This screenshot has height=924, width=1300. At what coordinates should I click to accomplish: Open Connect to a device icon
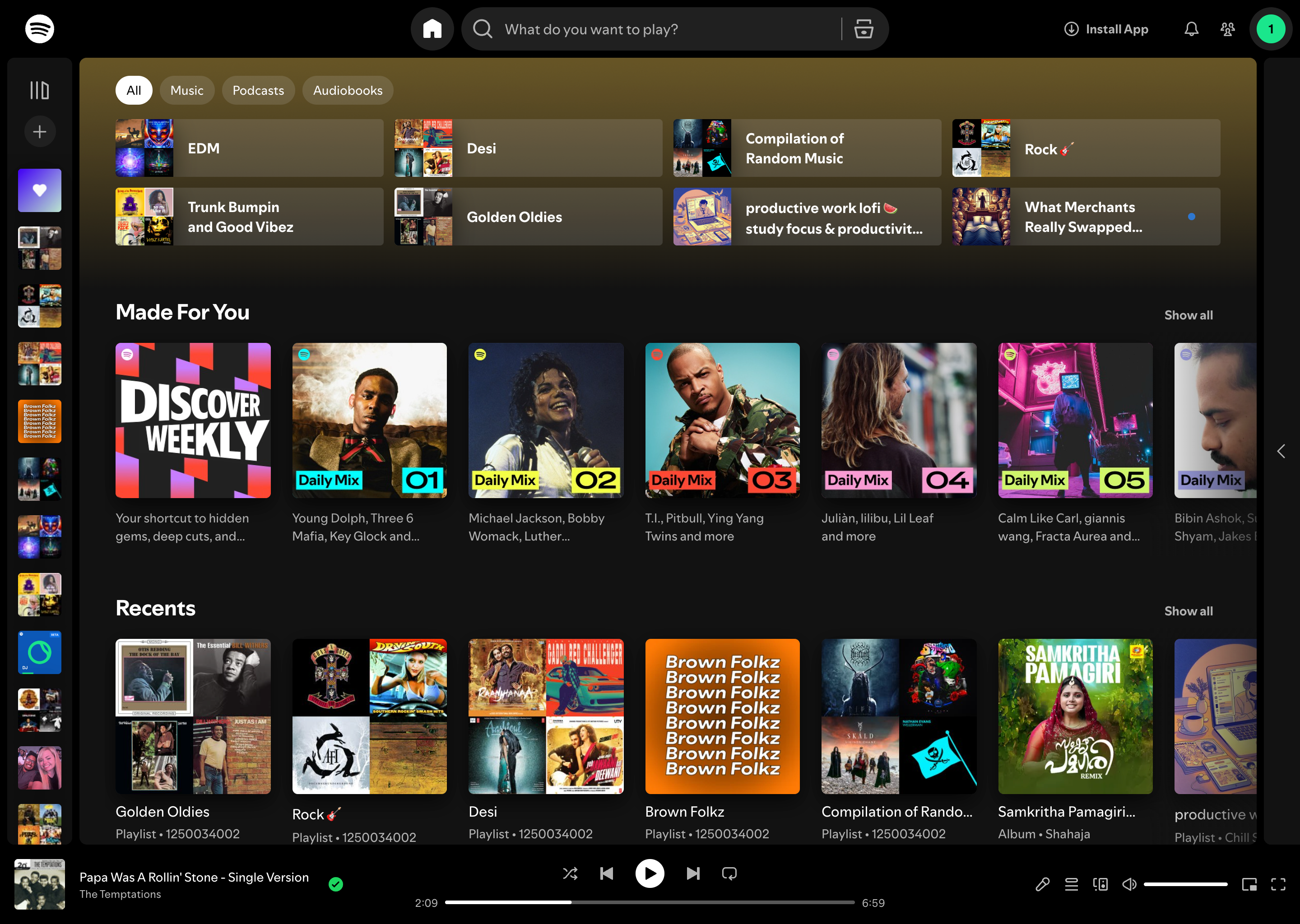click(1100, 884)
